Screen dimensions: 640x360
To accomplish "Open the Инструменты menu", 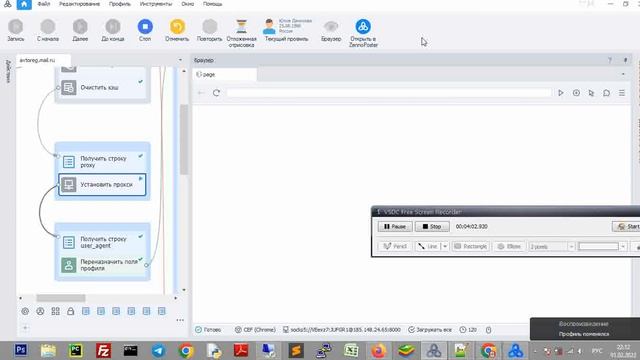I will pos(156,4).
